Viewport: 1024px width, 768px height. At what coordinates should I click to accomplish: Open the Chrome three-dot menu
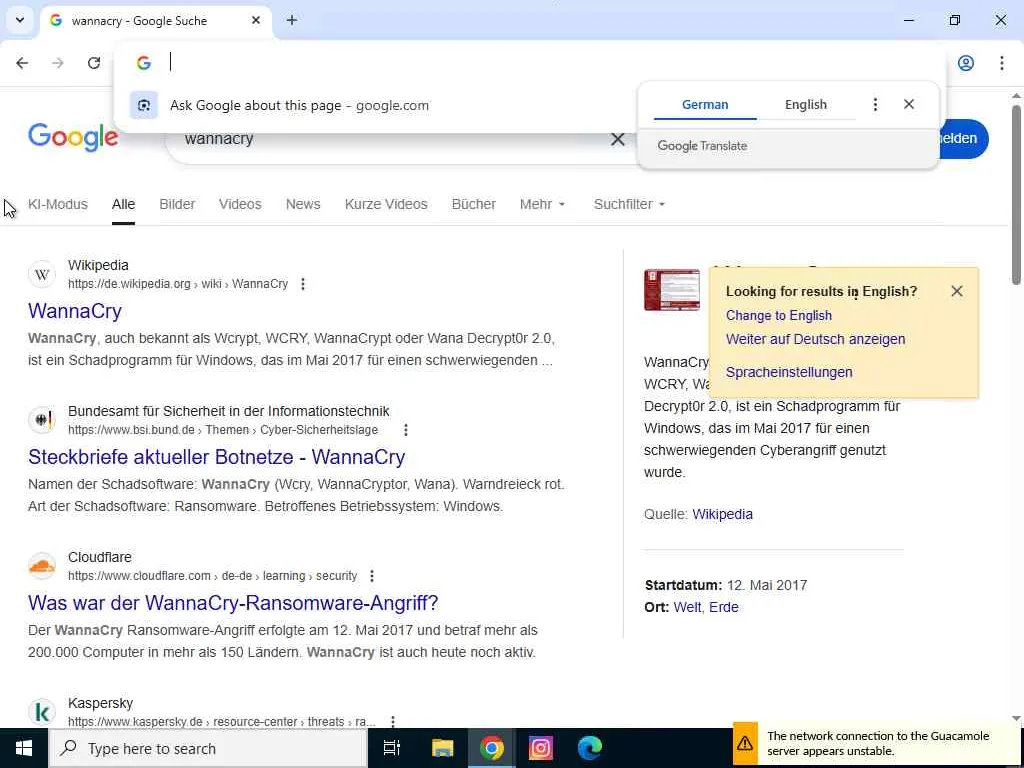(1002, 63)
